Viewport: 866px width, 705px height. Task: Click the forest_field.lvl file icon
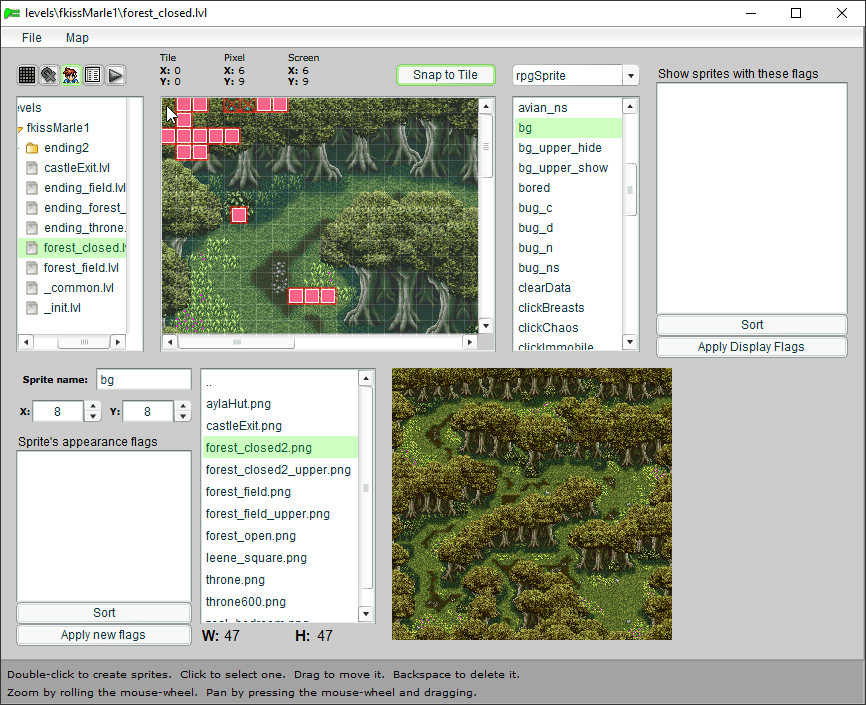[x=31, y=268]
